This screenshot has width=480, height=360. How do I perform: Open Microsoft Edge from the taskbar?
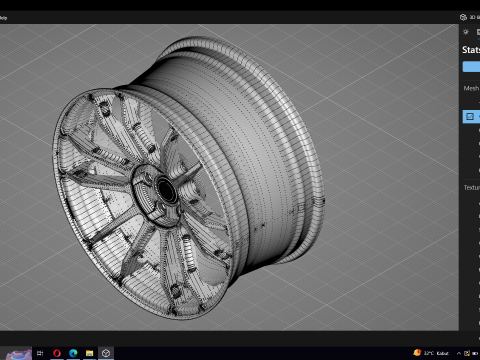pos(73,353)
